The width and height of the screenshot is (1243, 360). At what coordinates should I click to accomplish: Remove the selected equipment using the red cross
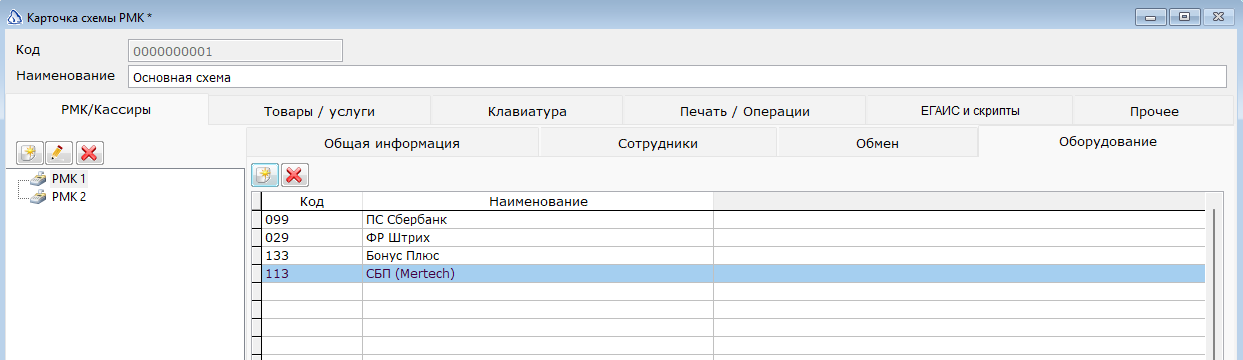pyautogui.click(x=295, y=175)
